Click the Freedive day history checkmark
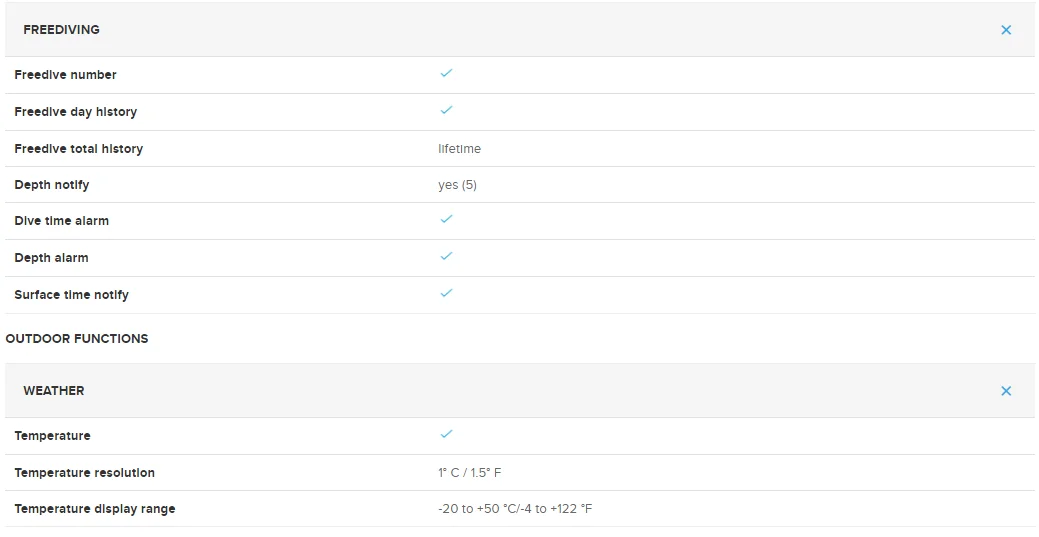The height and width of the screenshot is (537, 1039). [x=446, y=110]
